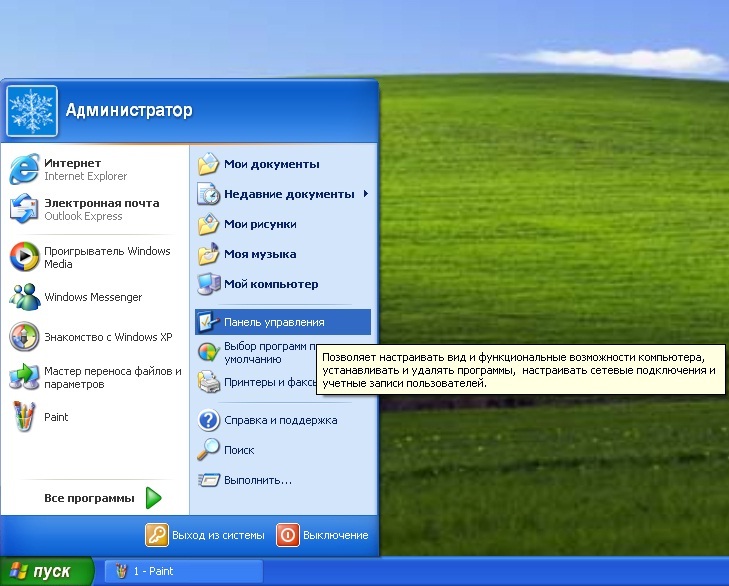Click the Internet Explorer icon
Screen dimensions: 729x586
pyautogui.click(x=24, y=169)
